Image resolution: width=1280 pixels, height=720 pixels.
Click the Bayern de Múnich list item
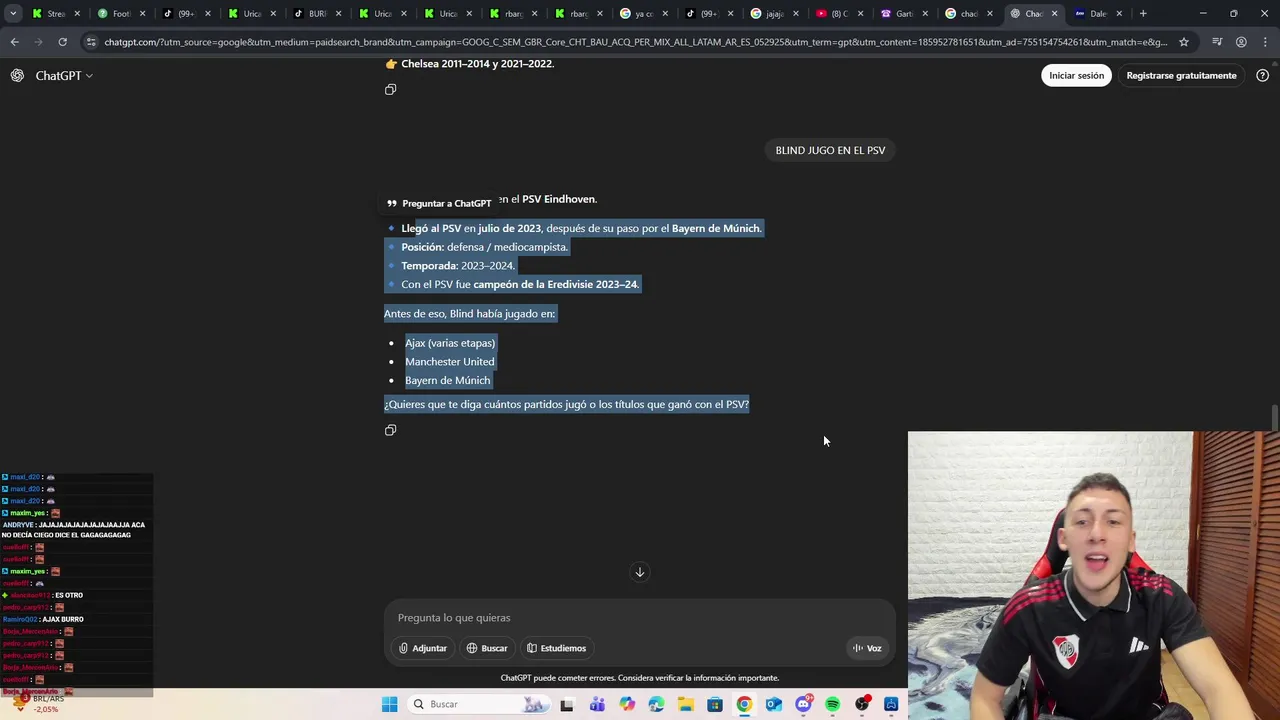[447, 381]
